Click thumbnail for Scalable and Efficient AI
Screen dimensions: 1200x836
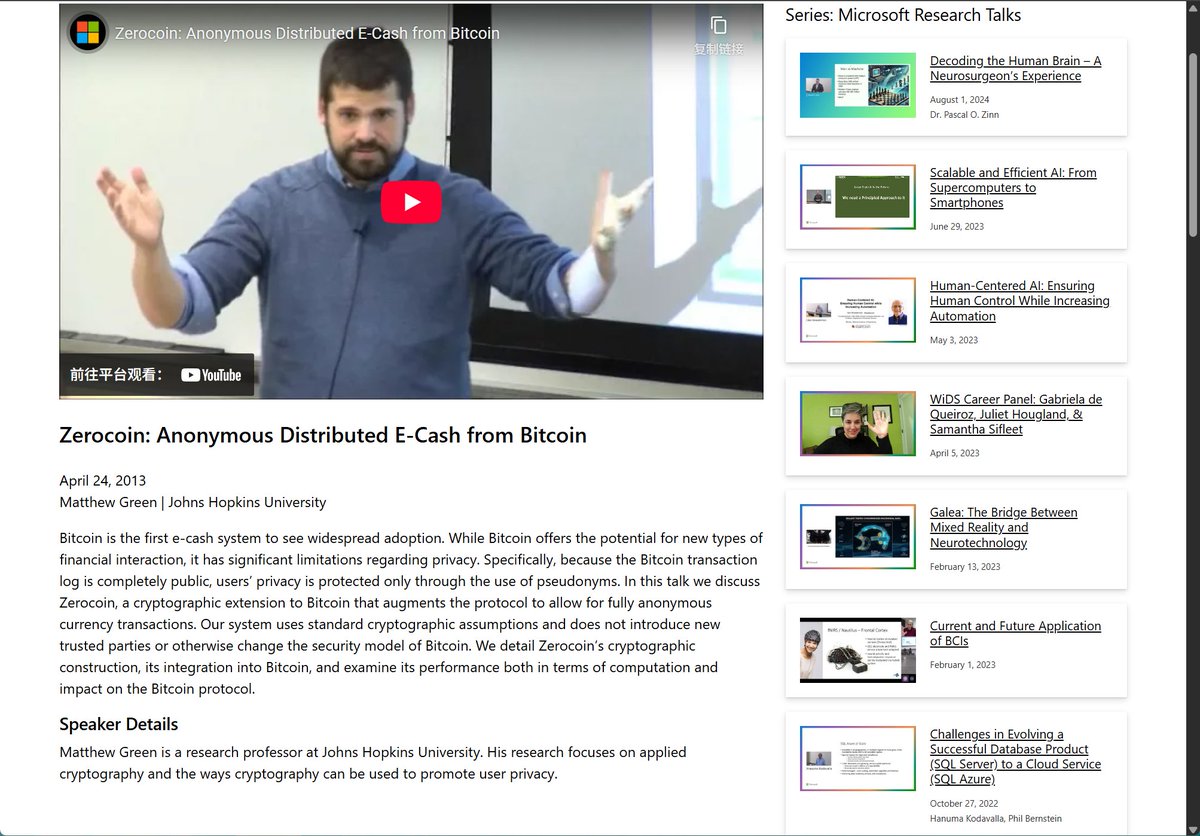click(857, 197)
